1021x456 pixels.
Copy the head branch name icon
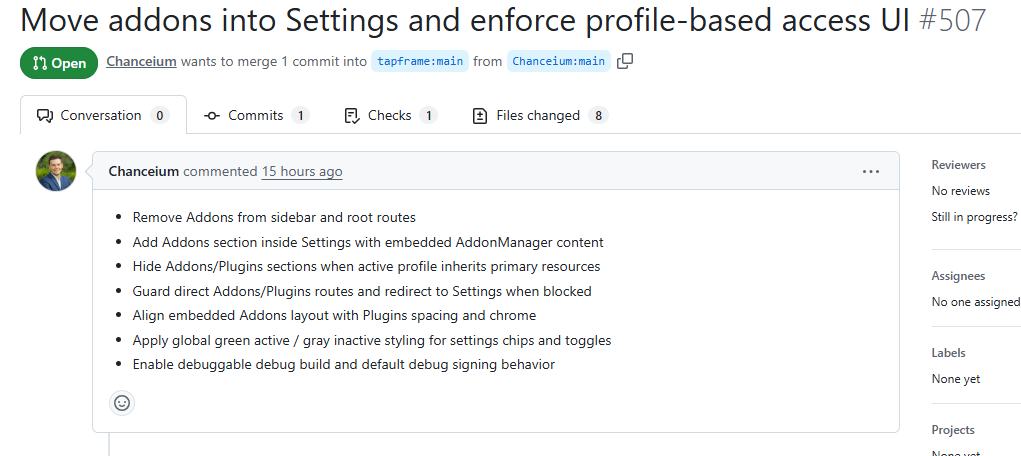coord(625,61)
